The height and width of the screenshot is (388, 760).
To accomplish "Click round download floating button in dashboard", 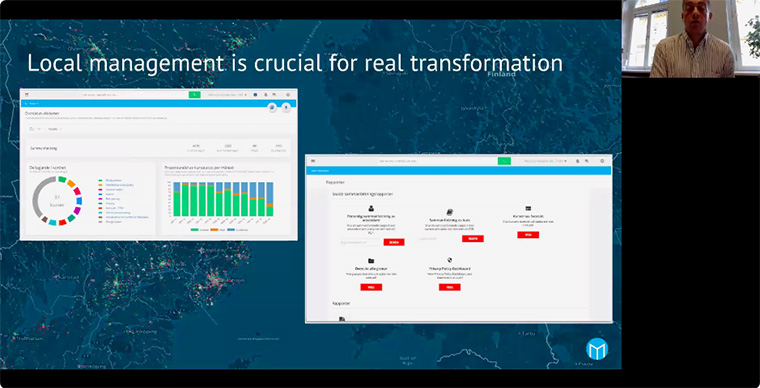I will pyautogui.click(x=286, y=108).
